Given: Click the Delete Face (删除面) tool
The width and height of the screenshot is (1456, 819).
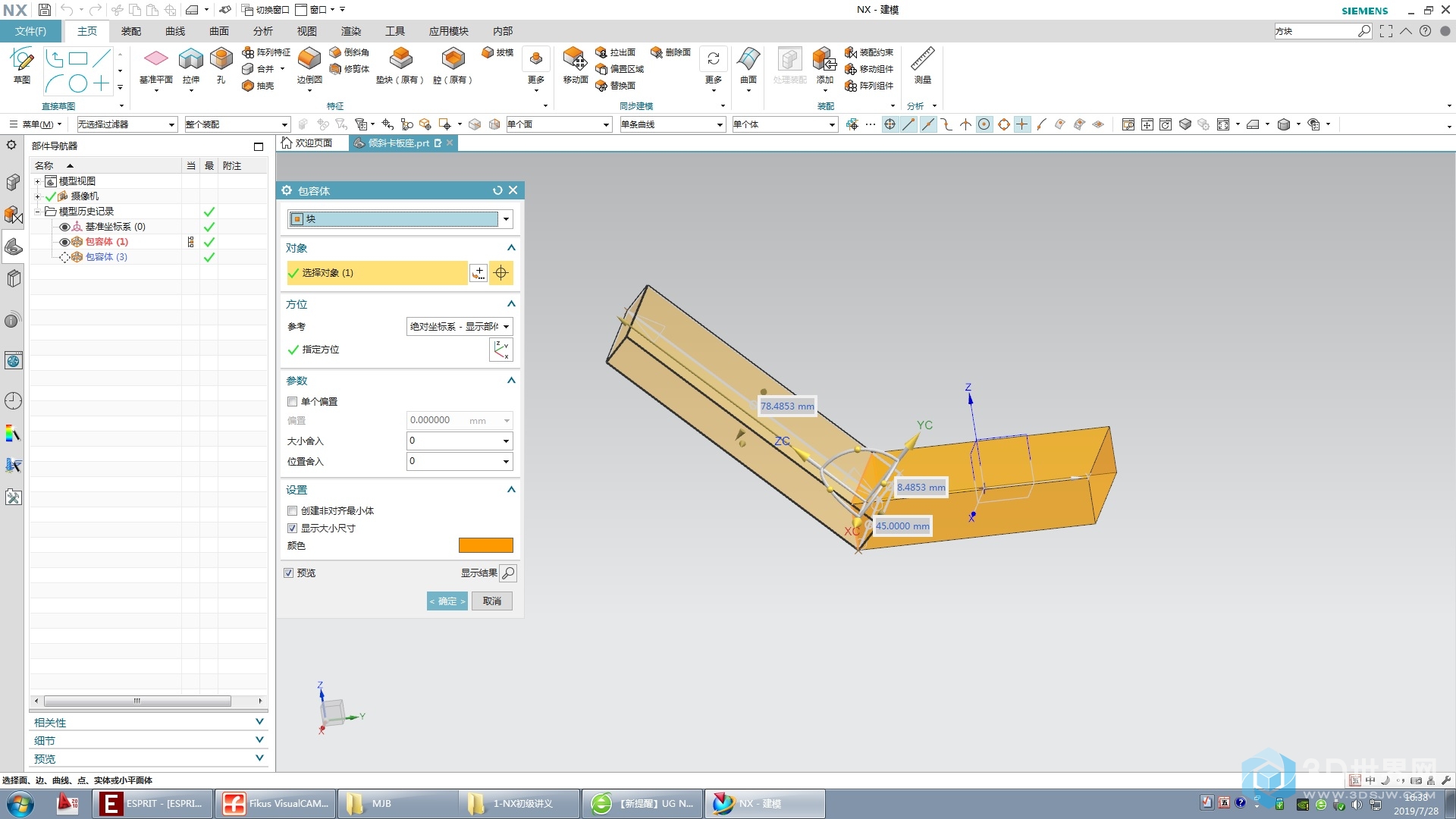Looking at the screenshot, I should click(671, 52).
